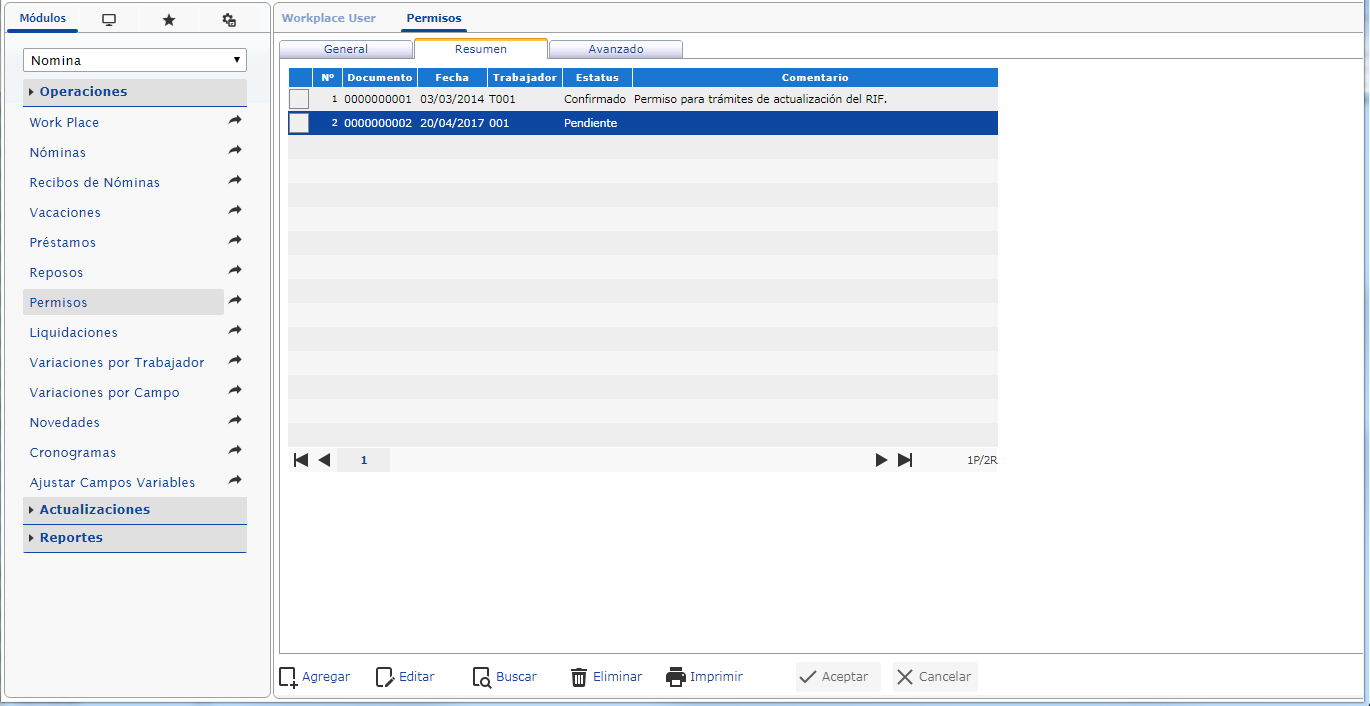The image size is (1370, 706).
Task: Open the Resumen tab
Action: [481, 49]
